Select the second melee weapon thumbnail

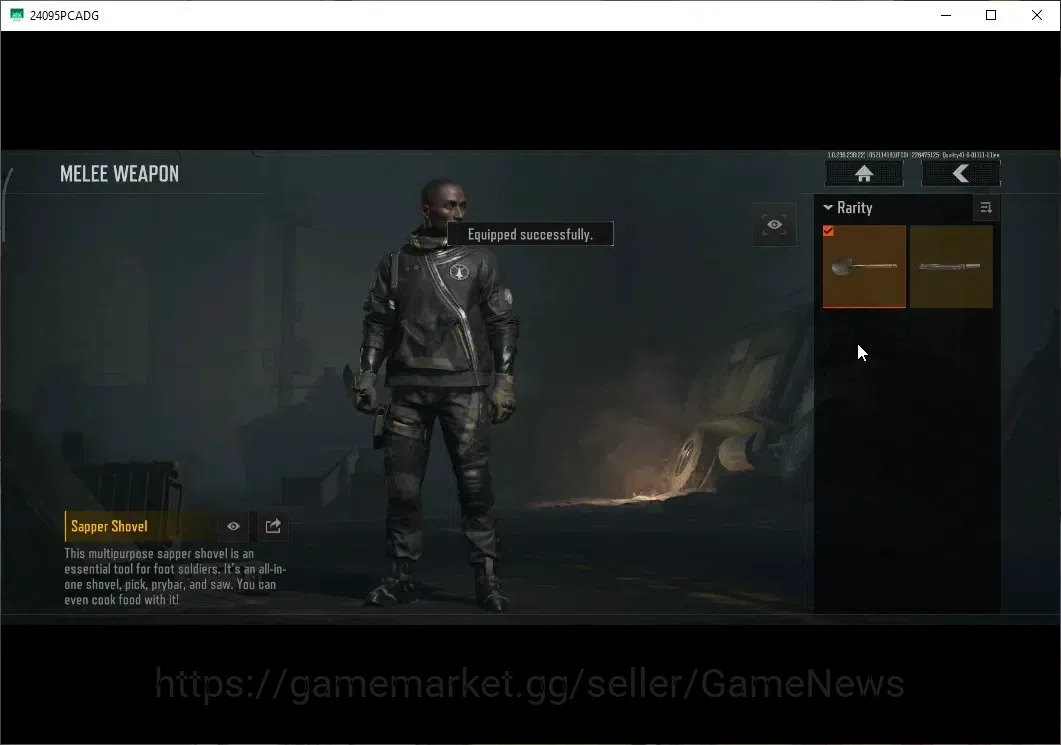951,267
